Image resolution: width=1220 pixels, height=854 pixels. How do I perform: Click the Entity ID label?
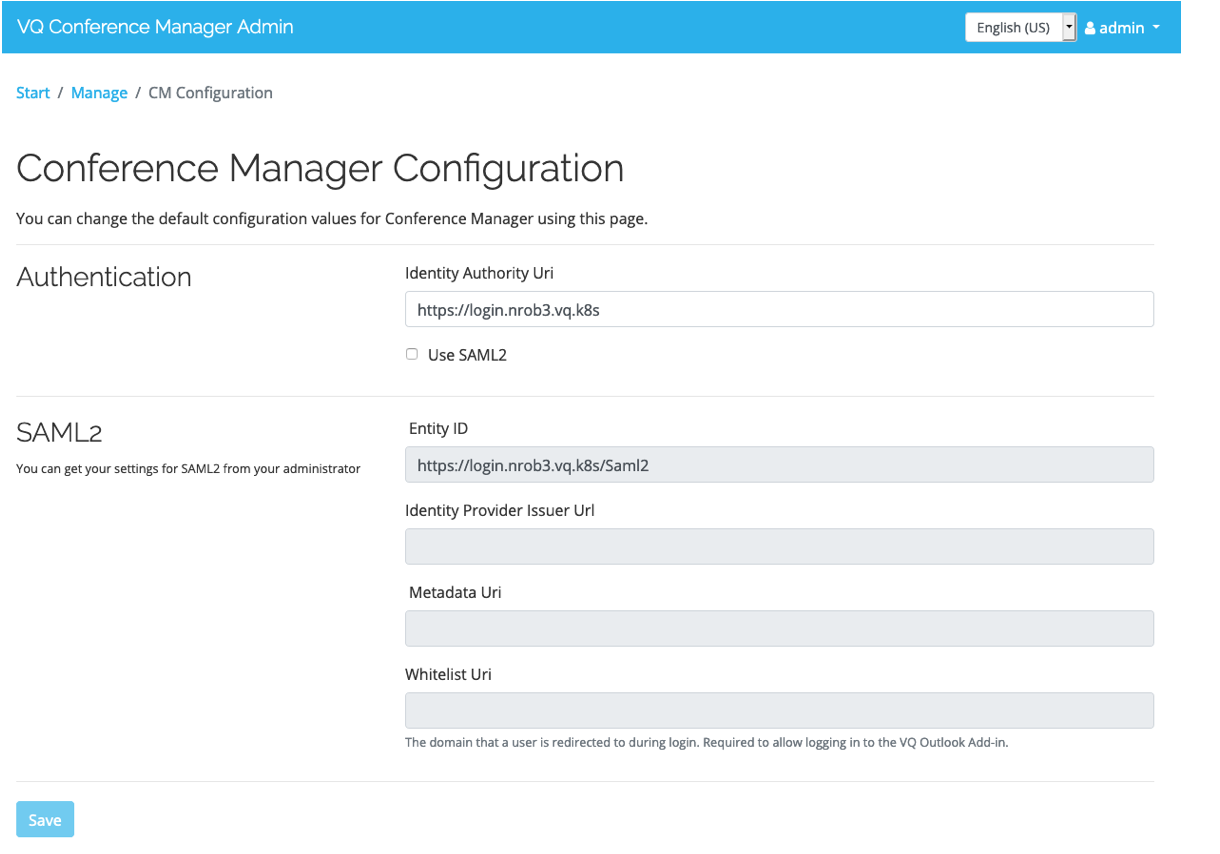(x=438, y=428)
